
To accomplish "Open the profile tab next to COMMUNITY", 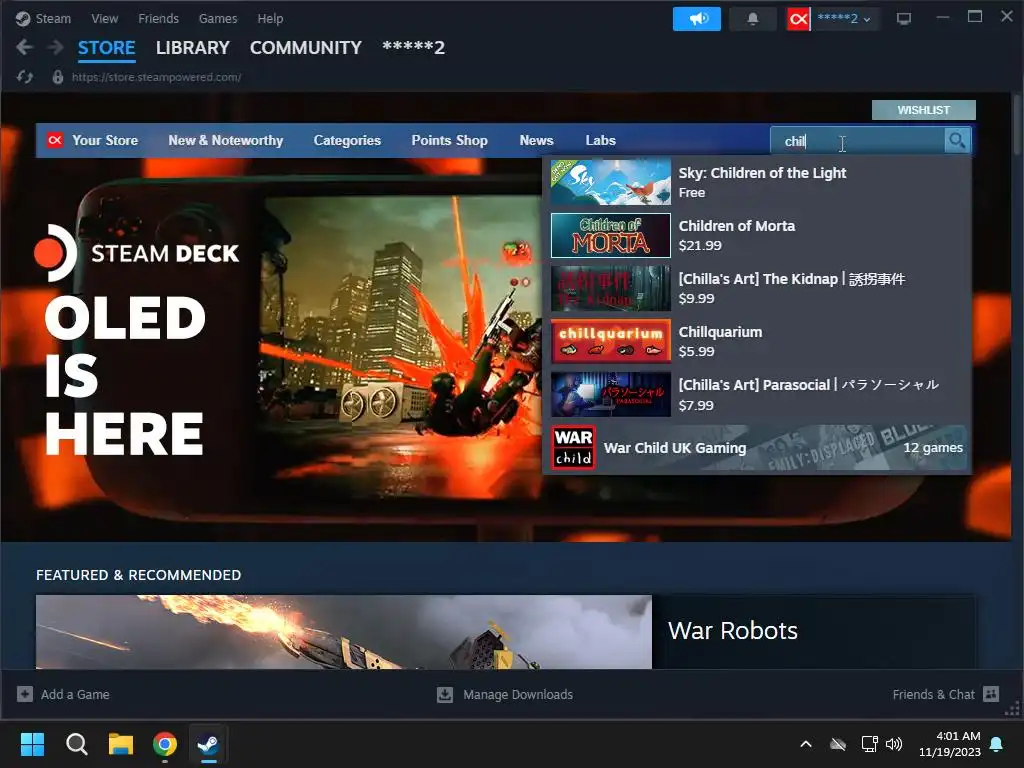I will click(413, 48).
